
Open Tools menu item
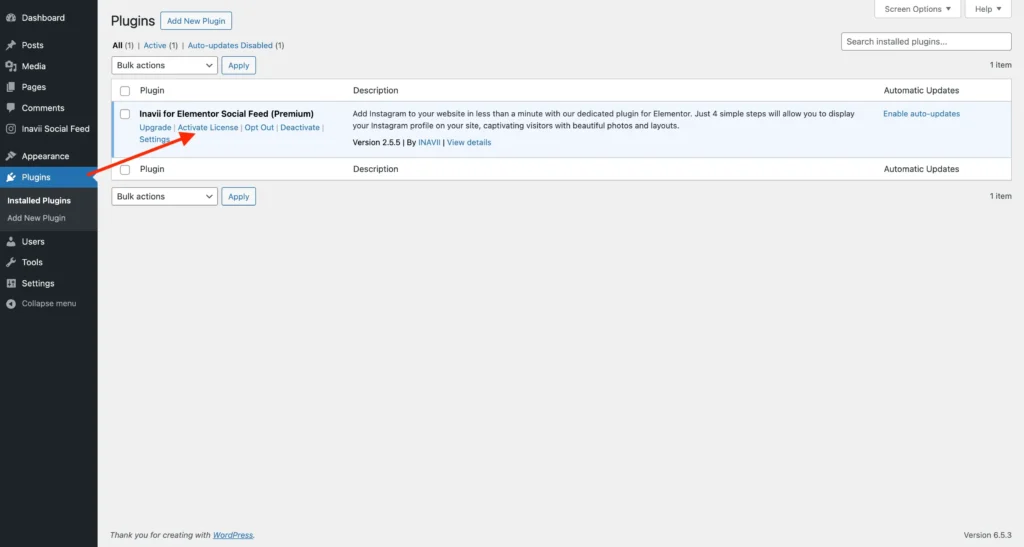pyautogui.click(x=32, y=262)
